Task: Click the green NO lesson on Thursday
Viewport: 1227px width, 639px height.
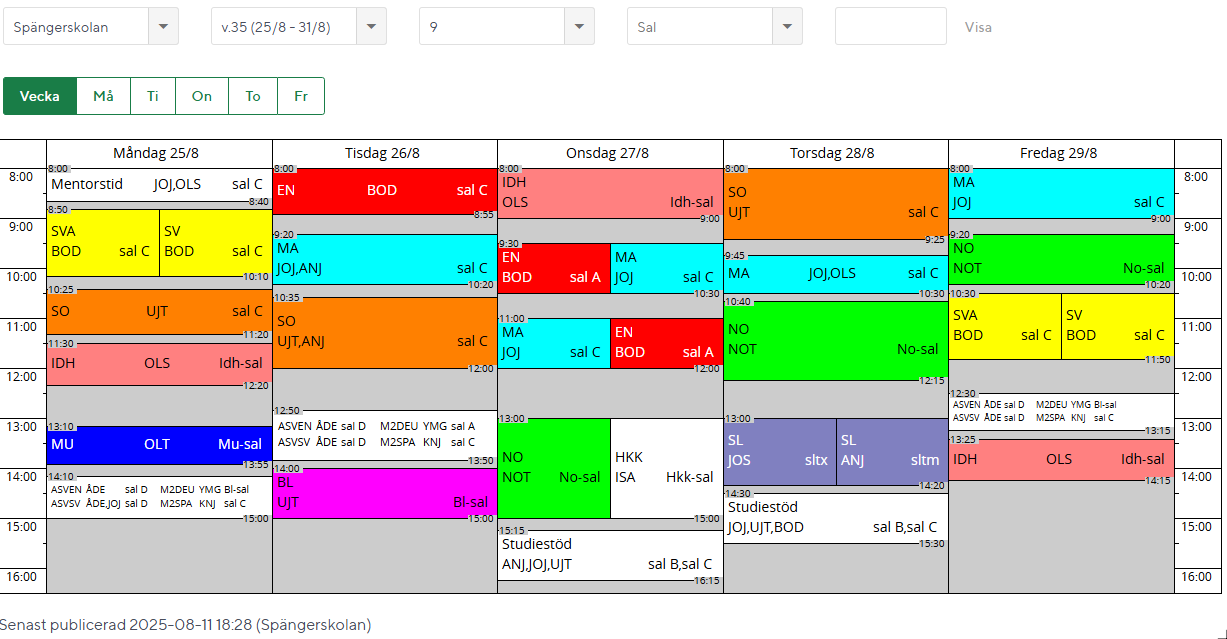Action: pos(835,340)
